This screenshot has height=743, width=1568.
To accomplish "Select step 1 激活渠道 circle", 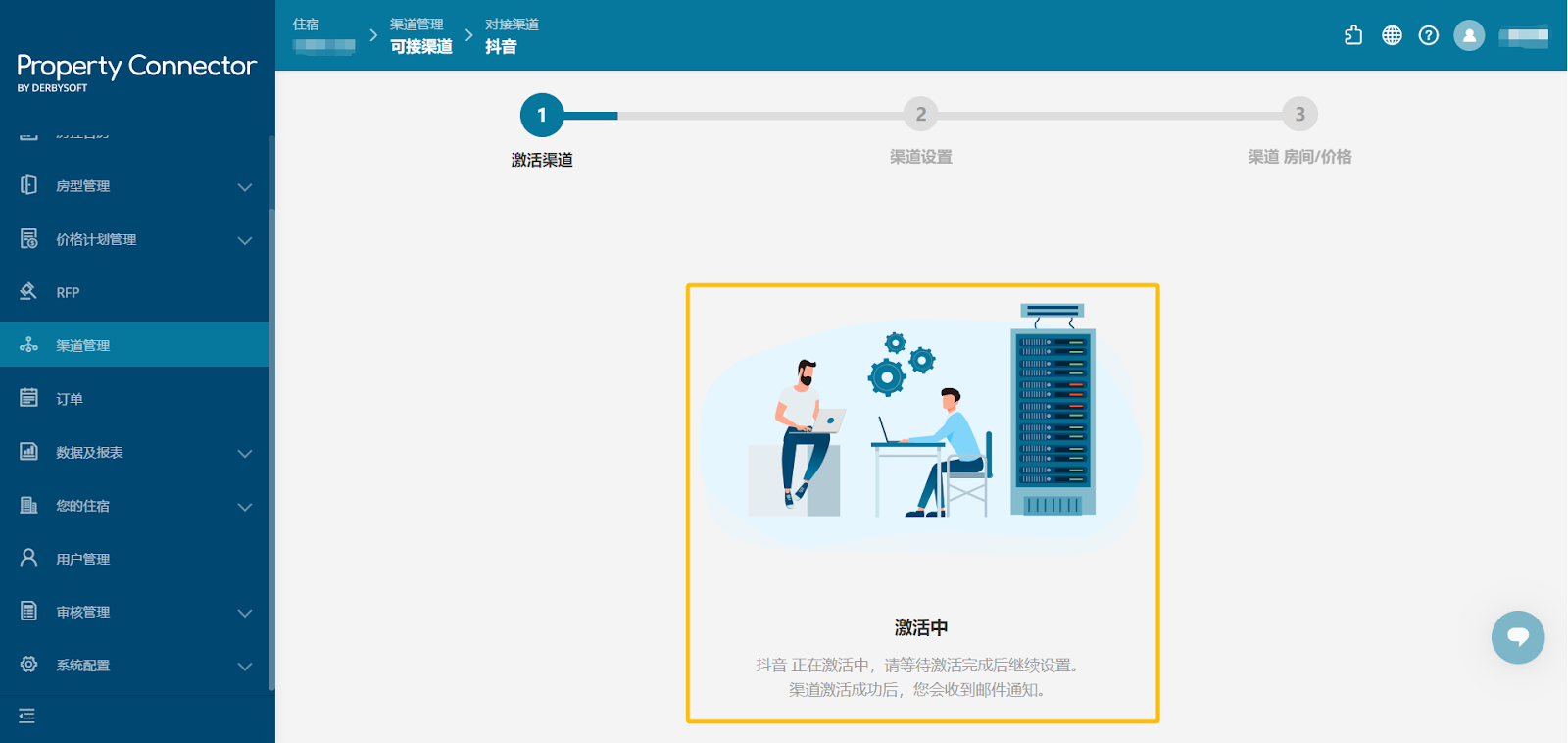I will [x=542, y=115].
